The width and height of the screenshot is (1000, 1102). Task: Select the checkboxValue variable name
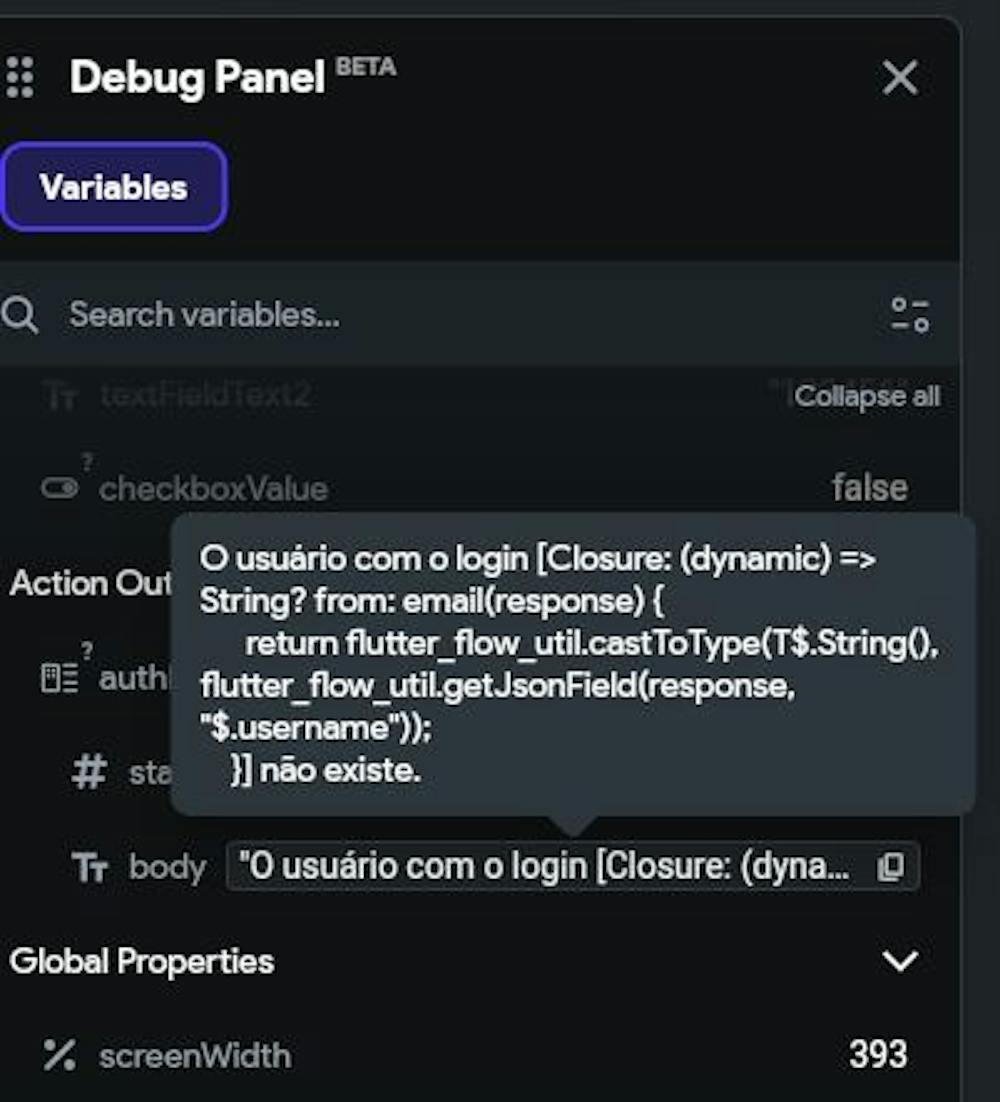click(213, 489)
